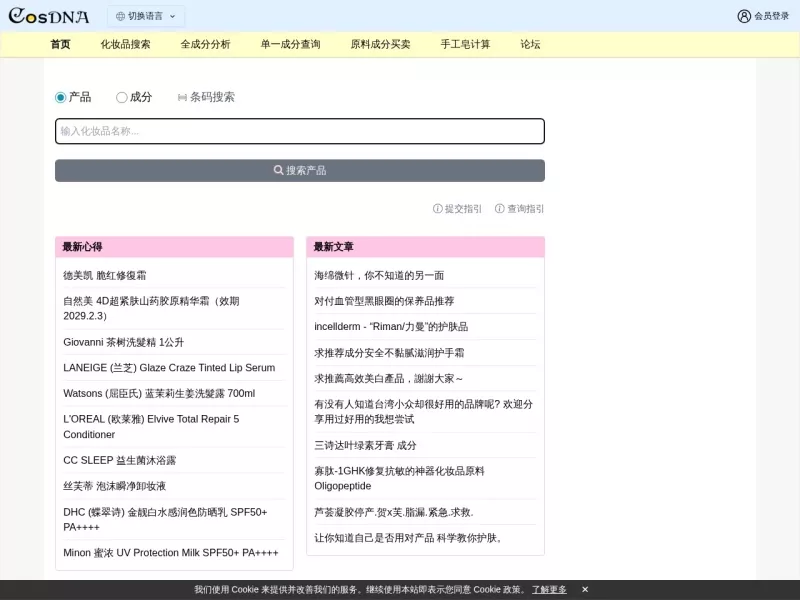Open the 化妆品搜索 menu item
This screenshot has height=600, width=800.
pyautogui.click(x=126, y=44)
